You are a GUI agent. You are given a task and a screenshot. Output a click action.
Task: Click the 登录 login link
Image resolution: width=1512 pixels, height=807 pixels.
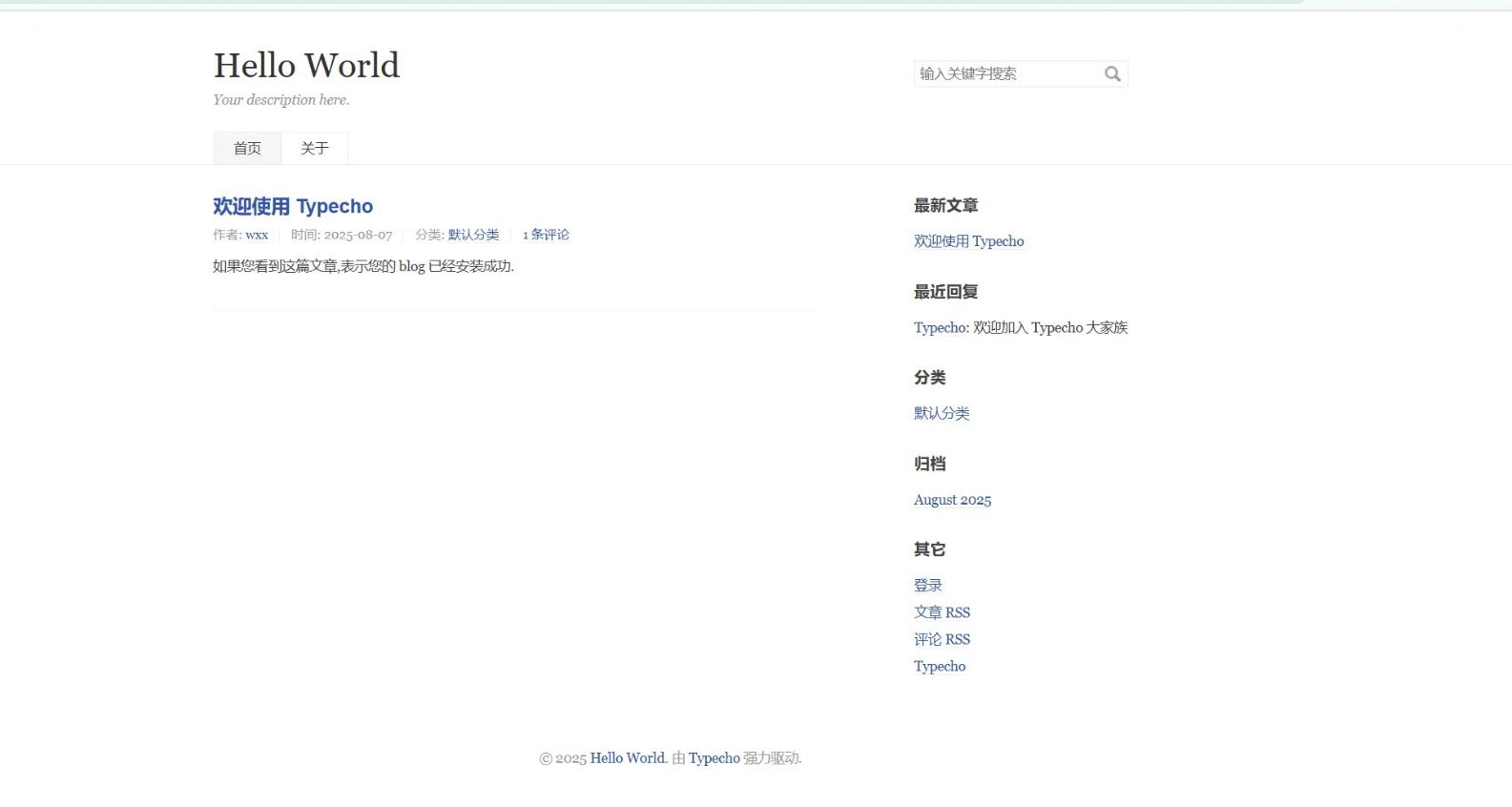(x=927, y=586)
